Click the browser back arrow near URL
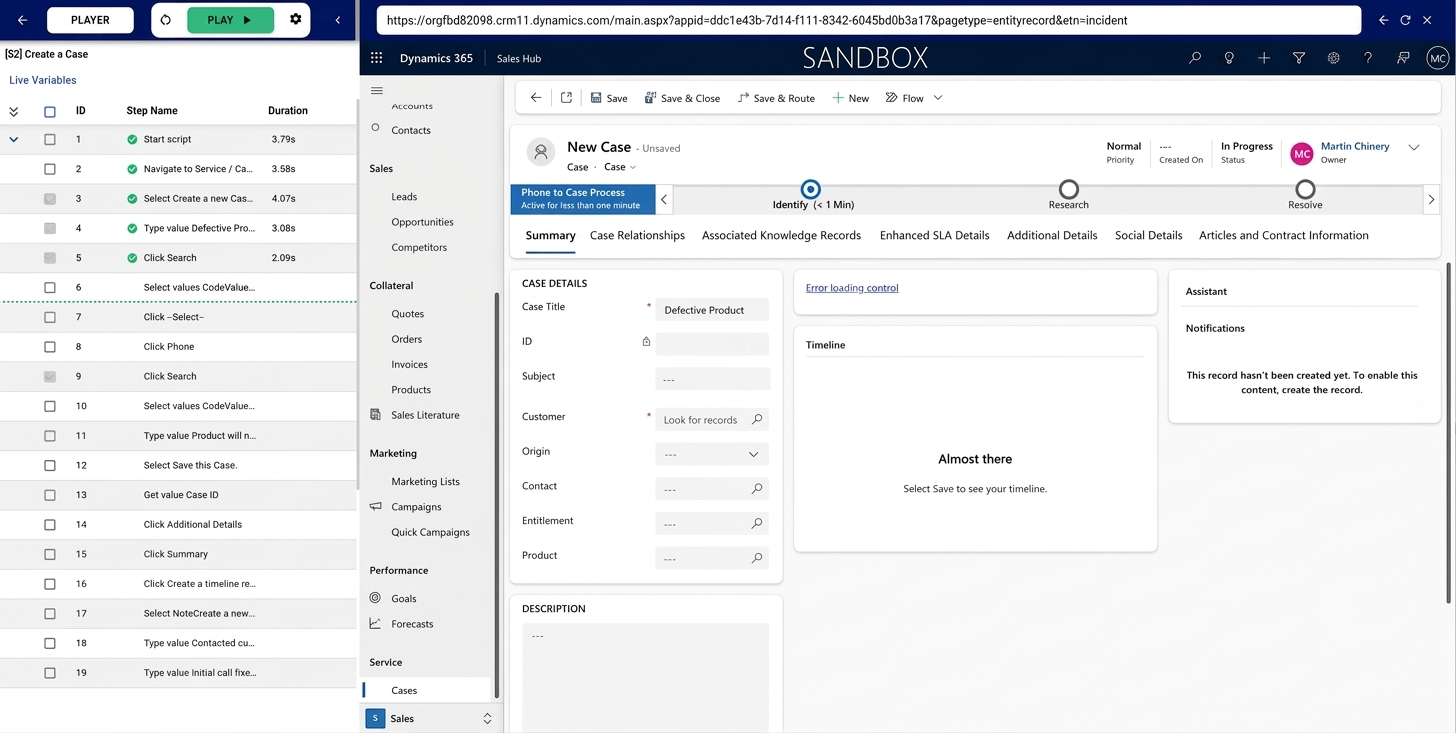This screenshot has height=733, width=1456. tap(1383, 19)
